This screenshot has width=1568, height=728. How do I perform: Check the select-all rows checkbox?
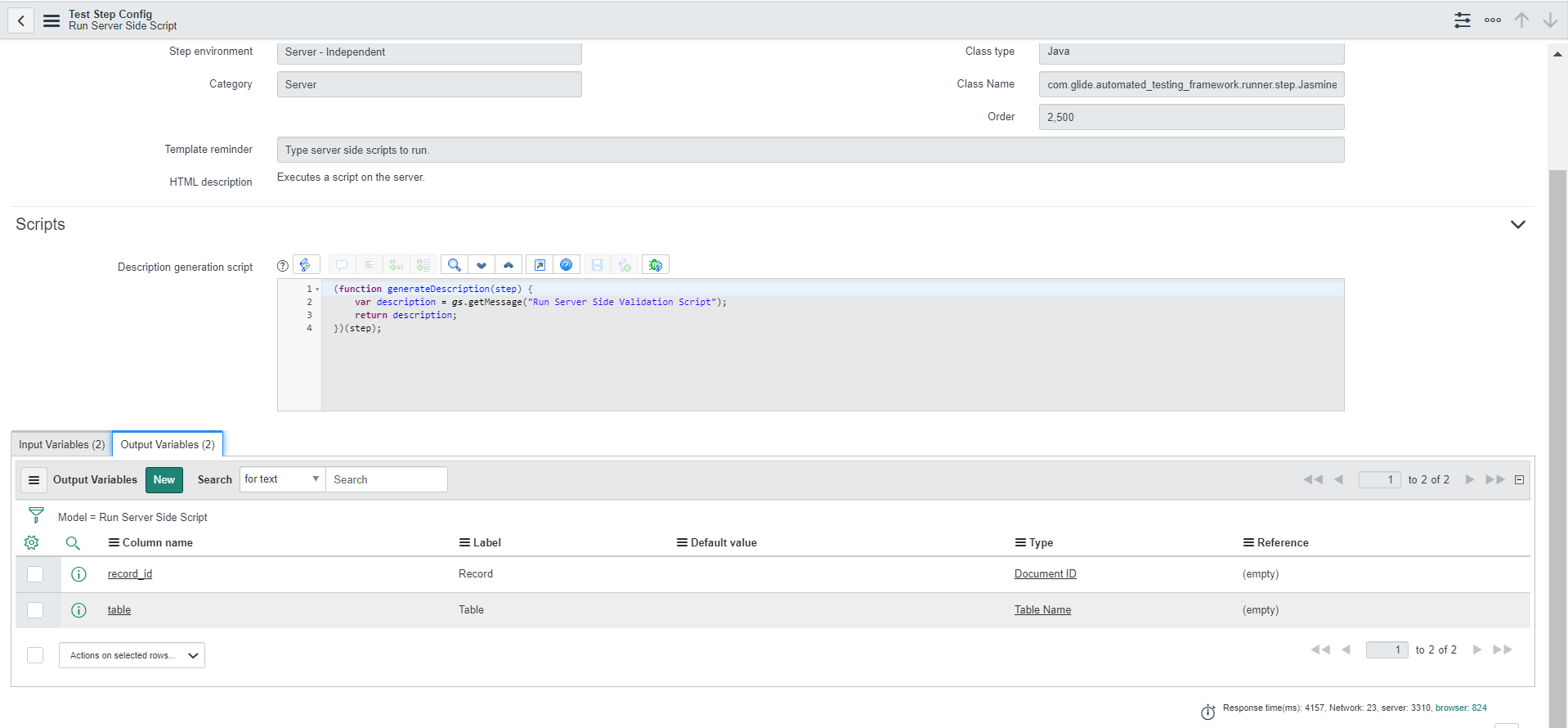point(35,655)
